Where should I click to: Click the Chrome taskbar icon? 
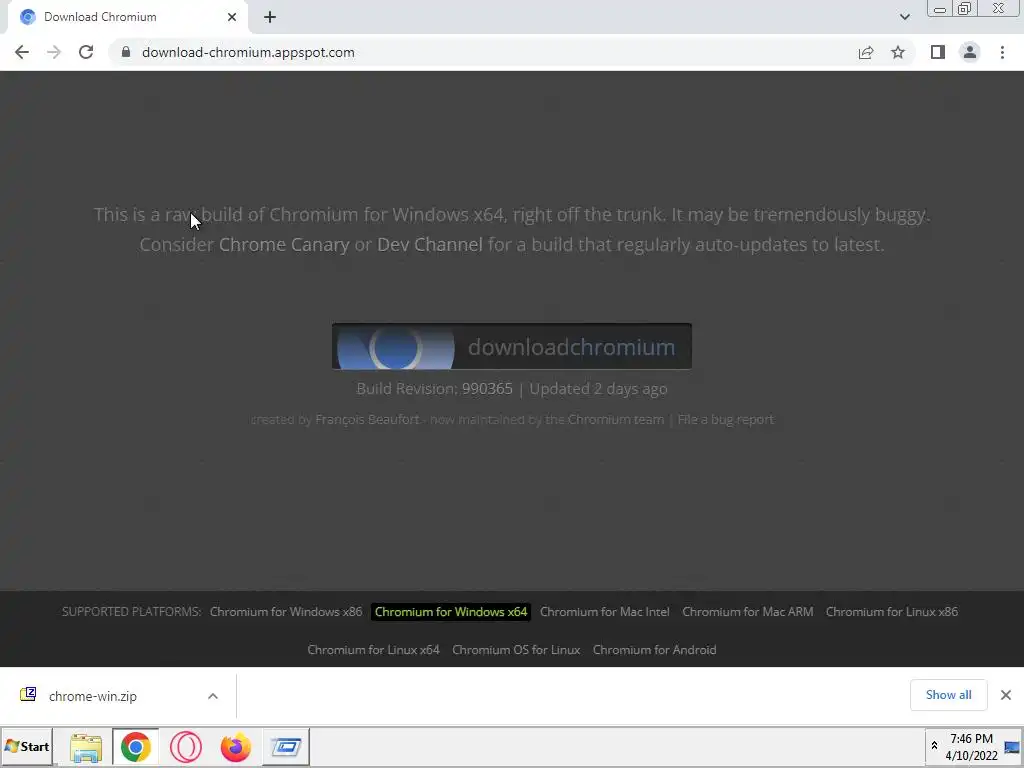click(x=135, y=747)
